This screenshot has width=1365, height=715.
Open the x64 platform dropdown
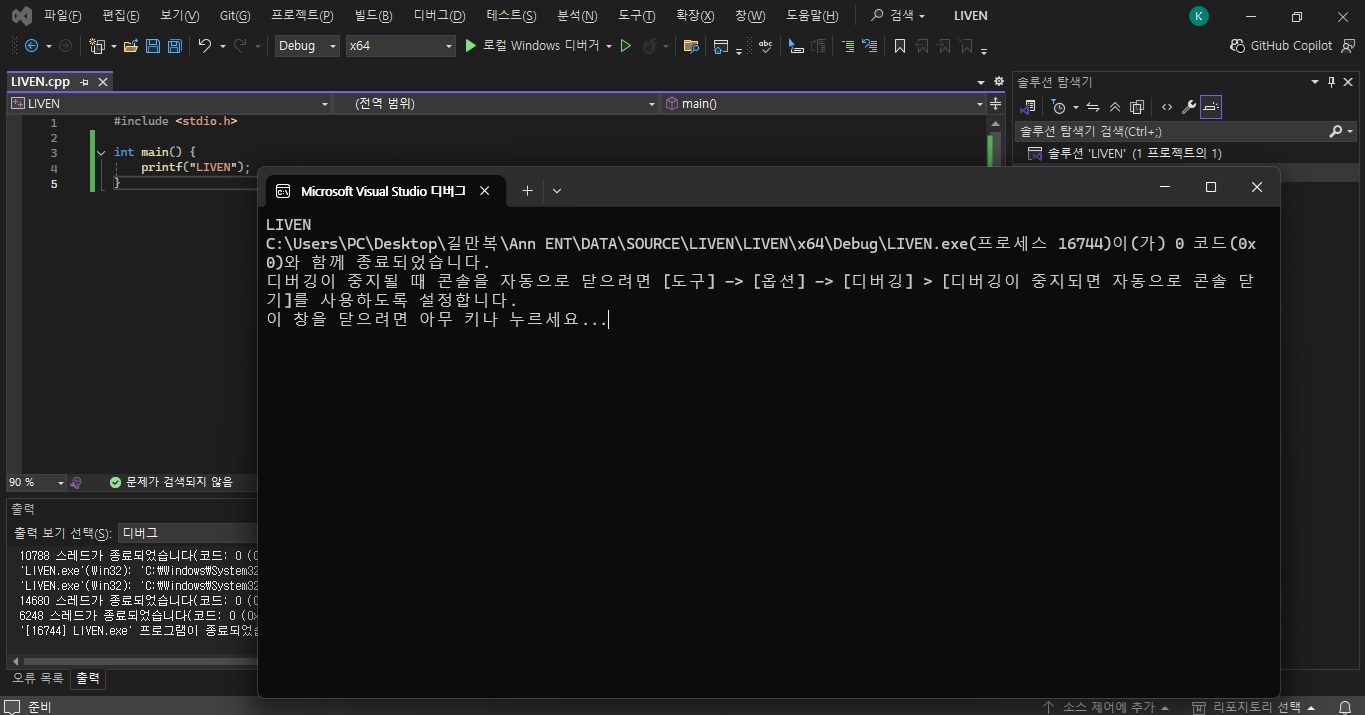(x=400, y=46)
